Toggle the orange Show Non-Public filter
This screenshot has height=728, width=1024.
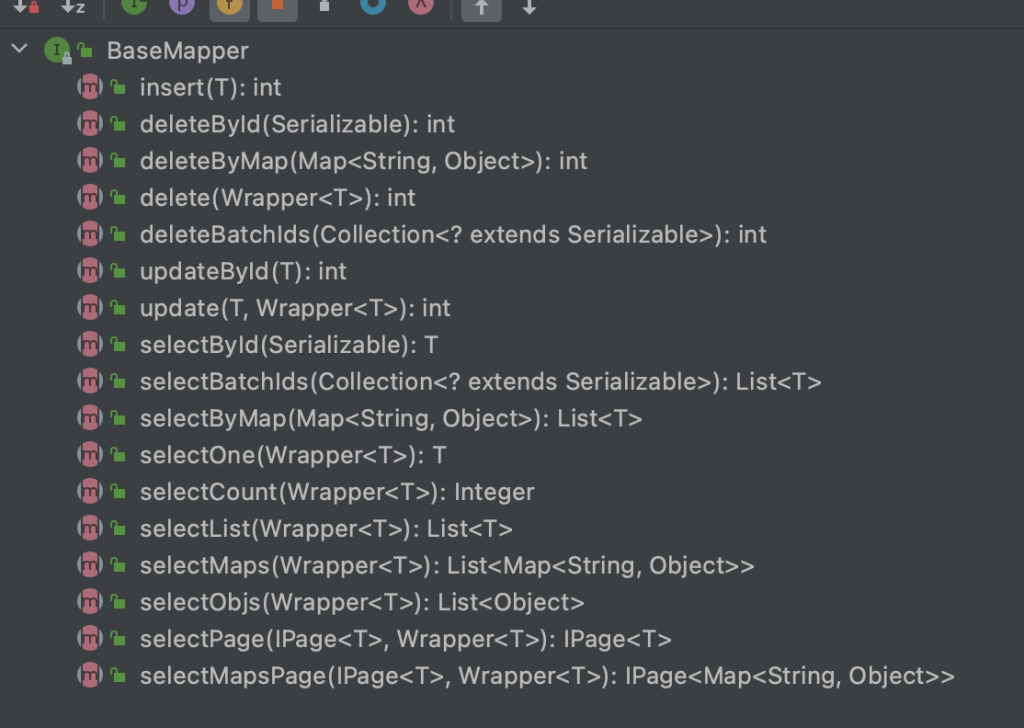[x=278, y=8]
